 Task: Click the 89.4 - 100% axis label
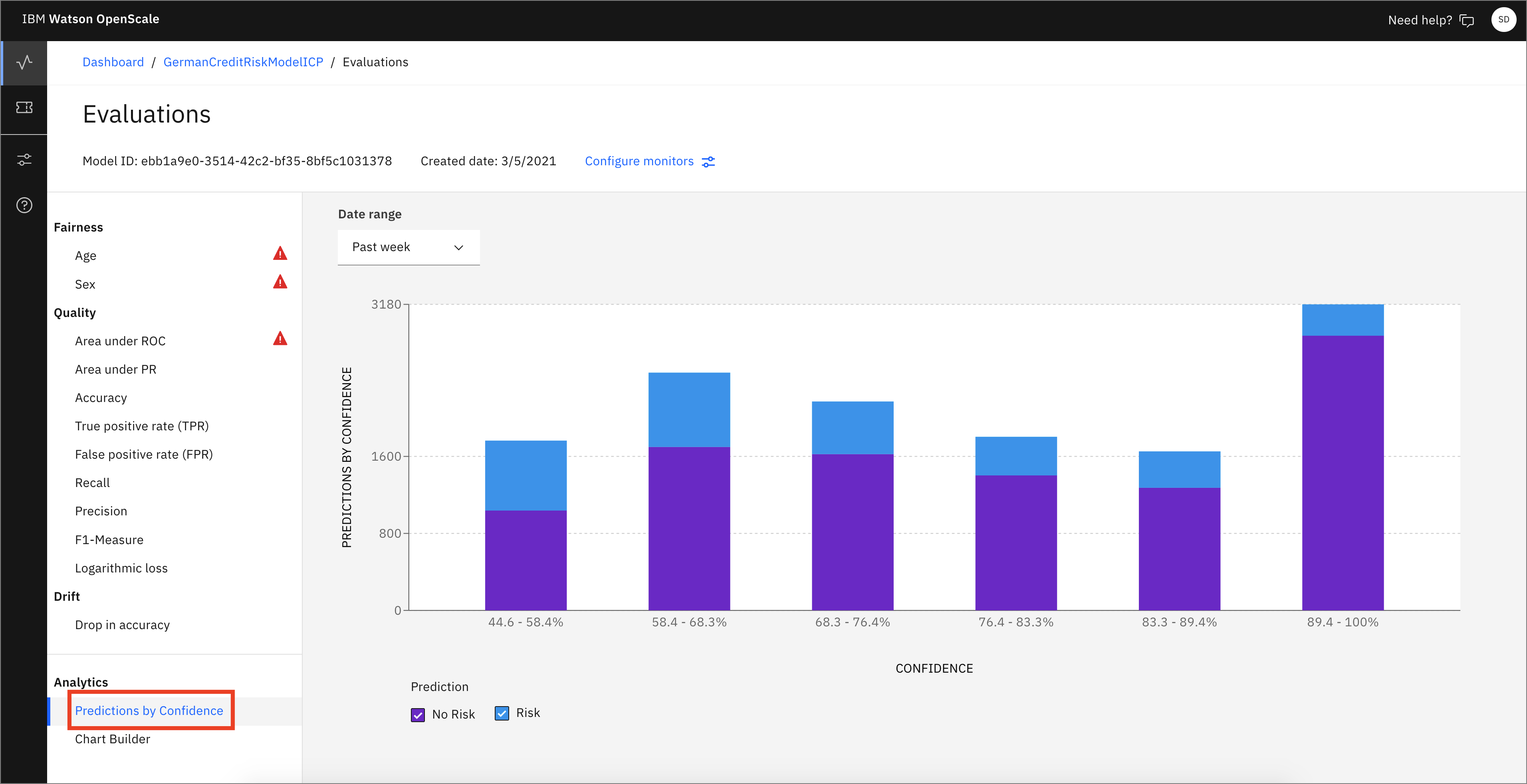[x=1343, y=623]
